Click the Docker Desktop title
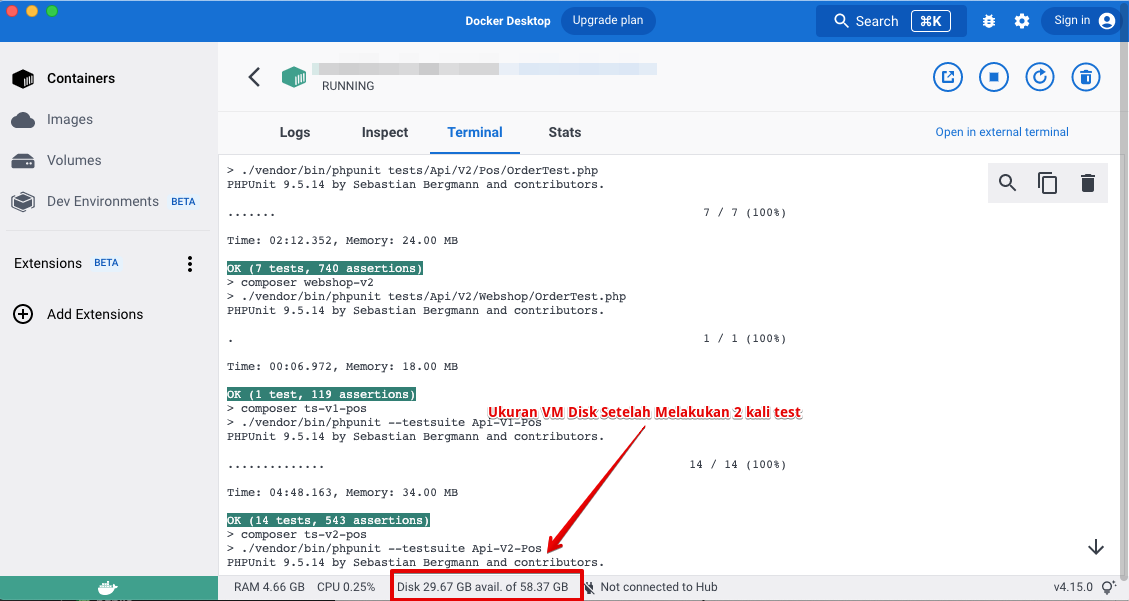Screen dimensions: 1129x601 (x=508, y=21)
